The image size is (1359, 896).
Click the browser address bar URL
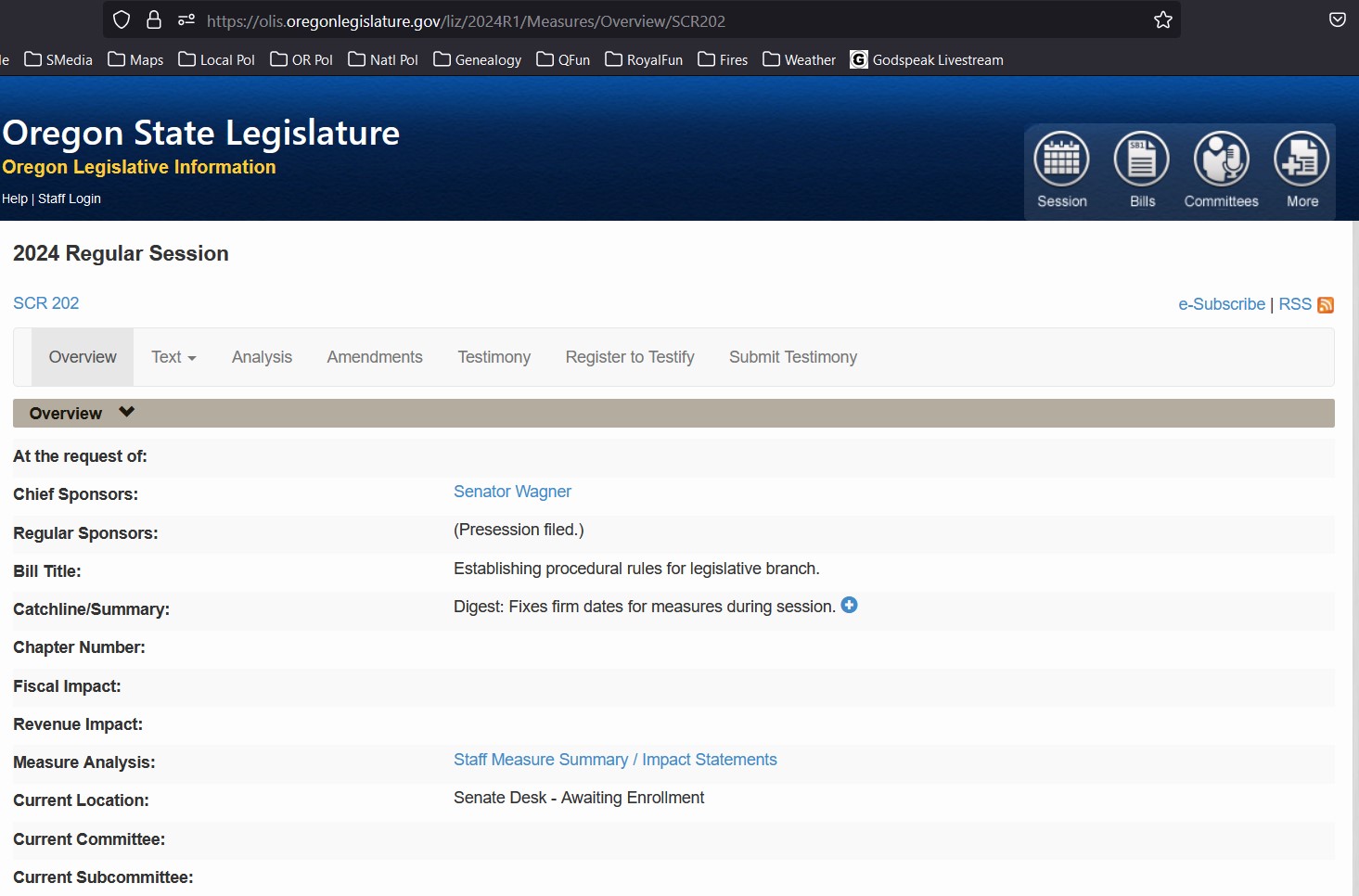(466, 20)
